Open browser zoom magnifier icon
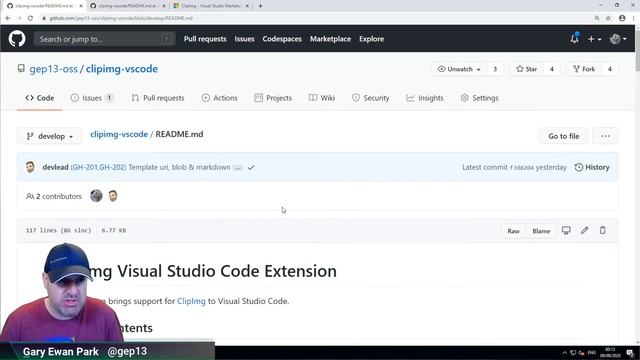This screenshot has width=640, height=360. tap(597, 18)
